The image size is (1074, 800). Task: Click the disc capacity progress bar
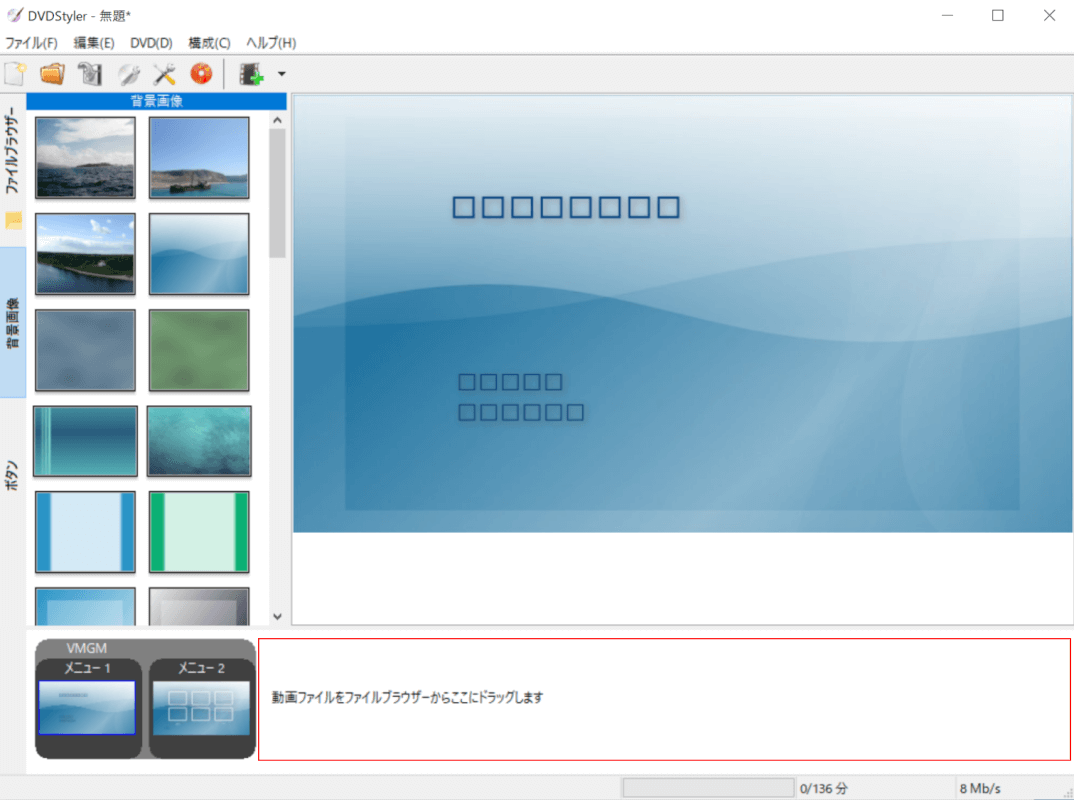(708, 788)
